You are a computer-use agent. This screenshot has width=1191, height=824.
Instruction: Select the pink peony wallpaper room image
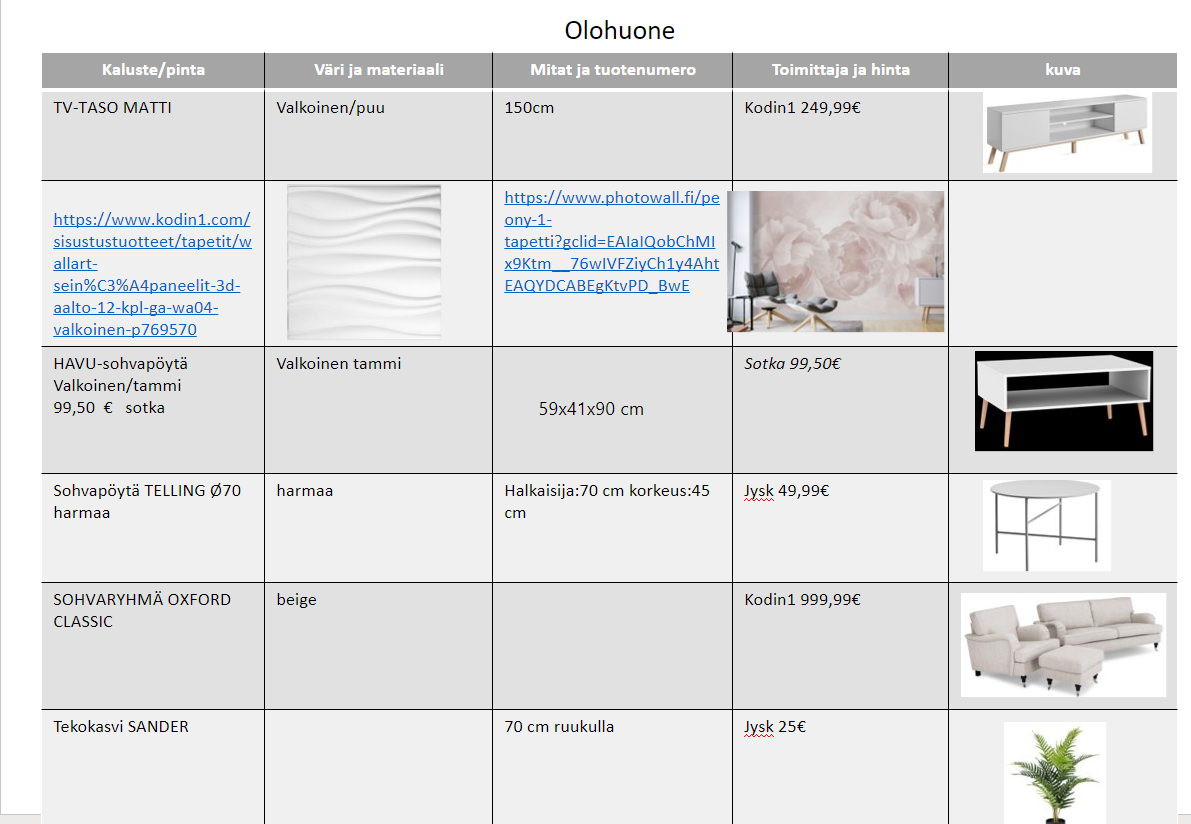pos(836,261)
